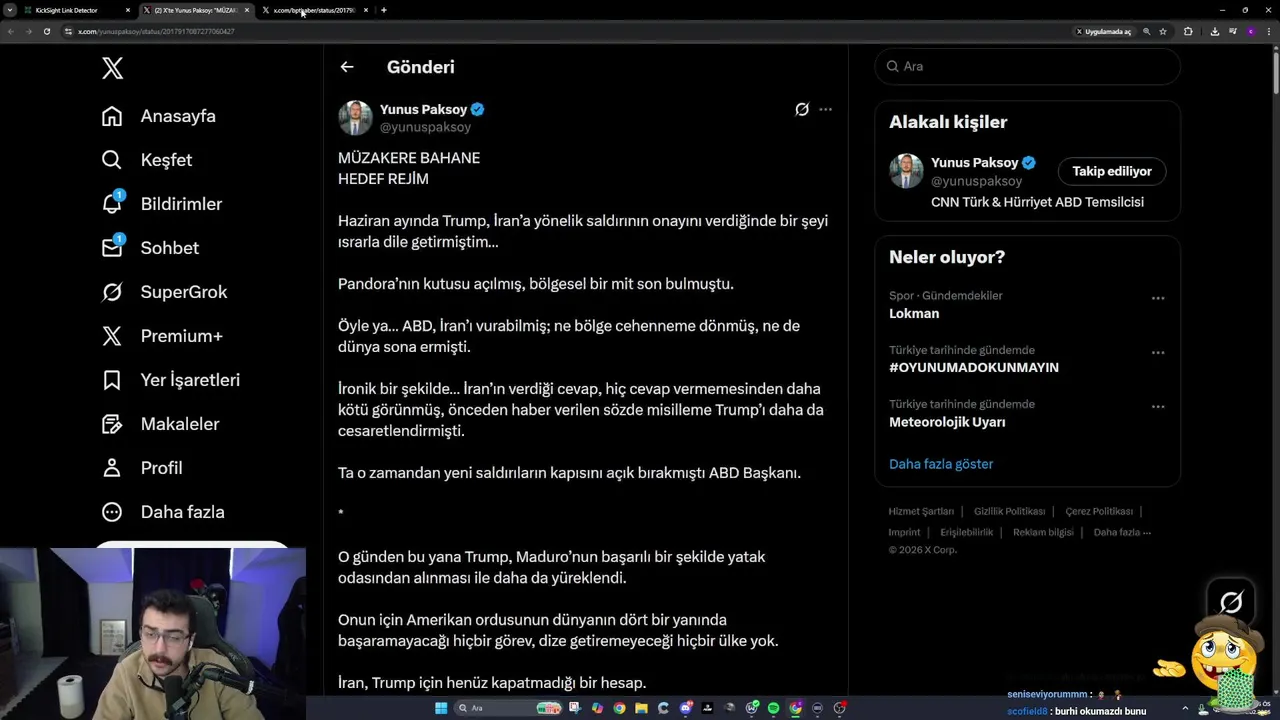The image size is (1280, 720).
Task: Click back arrow next to Gönderi
Action: coord(347,67)
